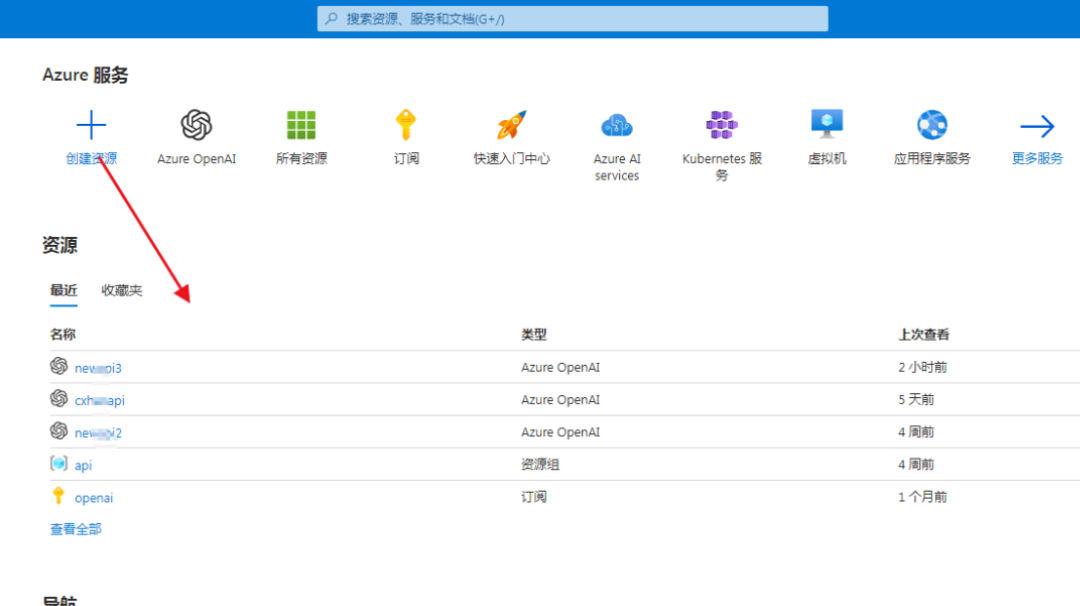This screenshot has height=606, width=1080.
Task: Open the Azure OpenAI service icon
Action: tap(196, 124)
